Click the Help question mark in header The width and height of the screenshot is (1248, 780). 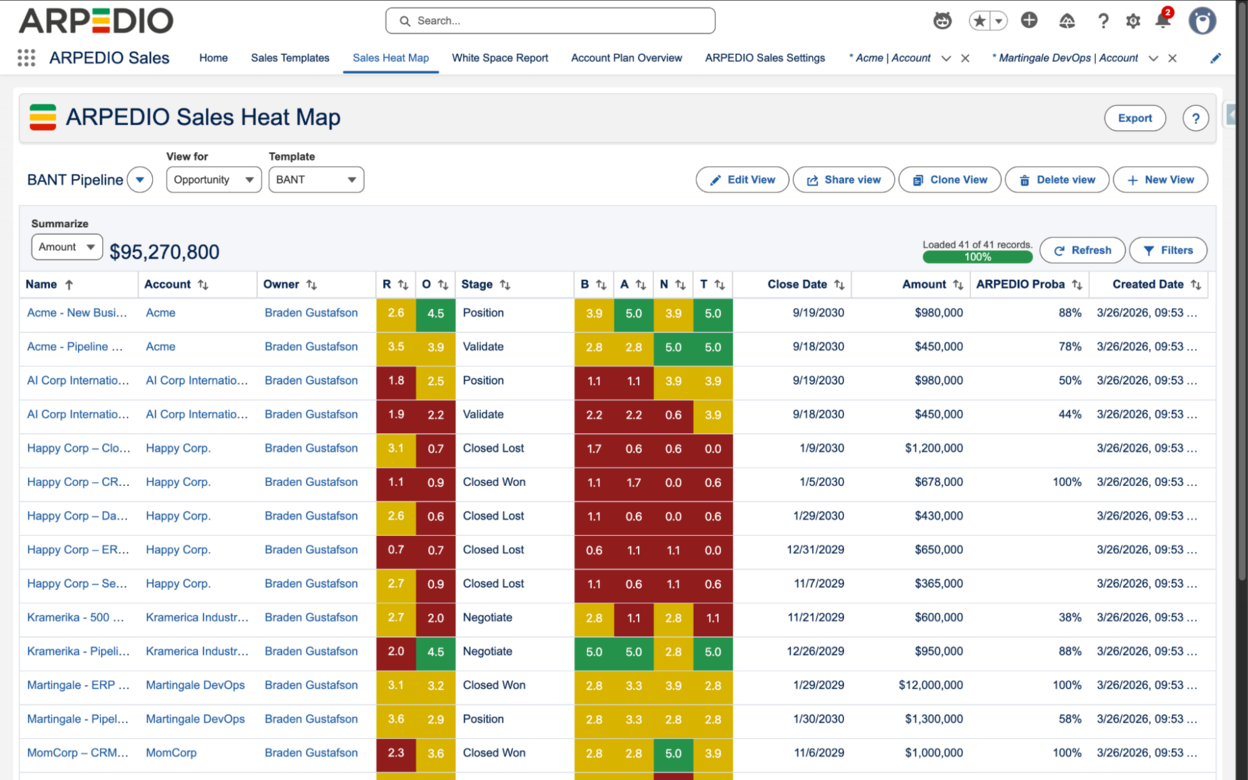click(1103, 21)
